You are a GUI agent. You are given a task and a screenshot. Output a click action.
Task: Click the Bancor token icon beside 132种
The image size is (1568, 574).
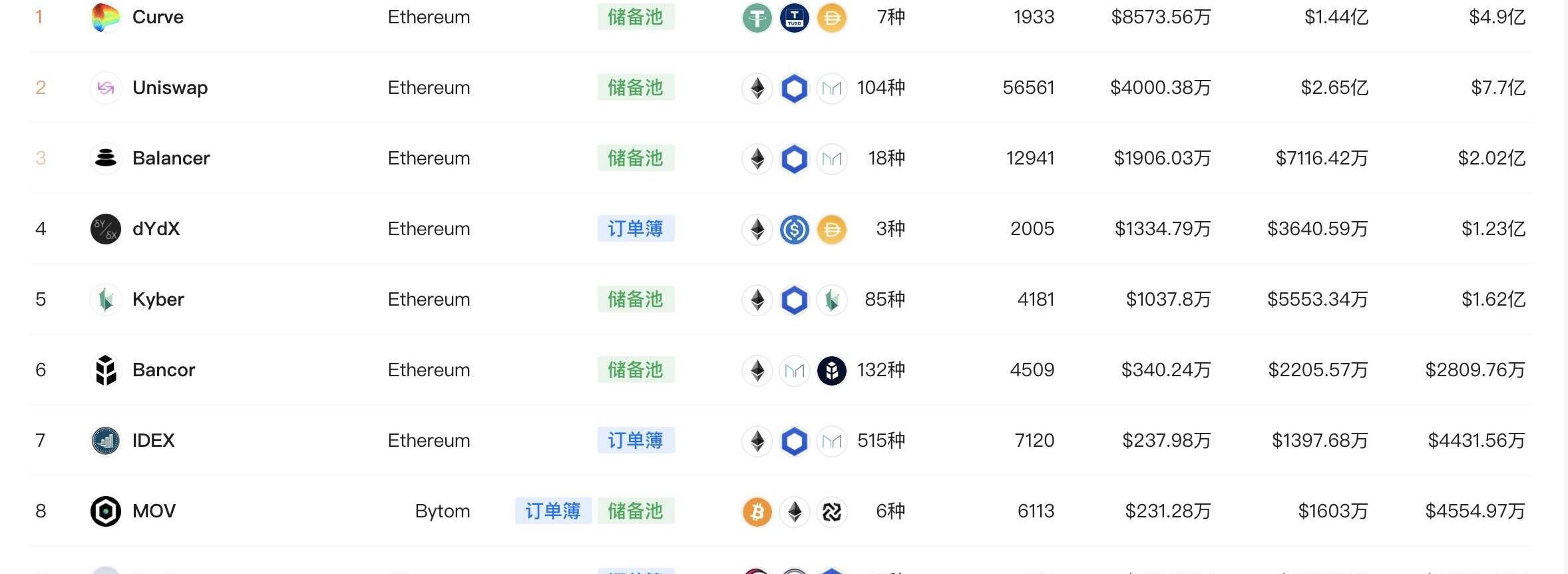click(x=831, y=371)
